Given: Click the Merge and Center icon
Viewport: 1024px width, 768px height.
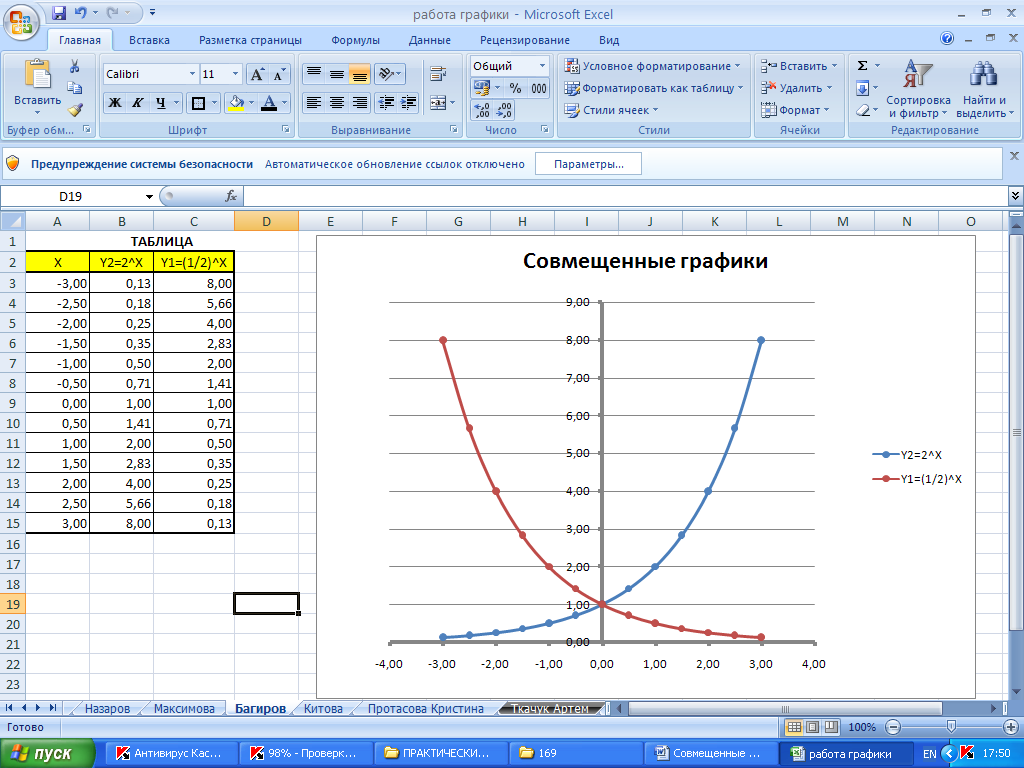Looking at the screenshot, I should 438,103.
